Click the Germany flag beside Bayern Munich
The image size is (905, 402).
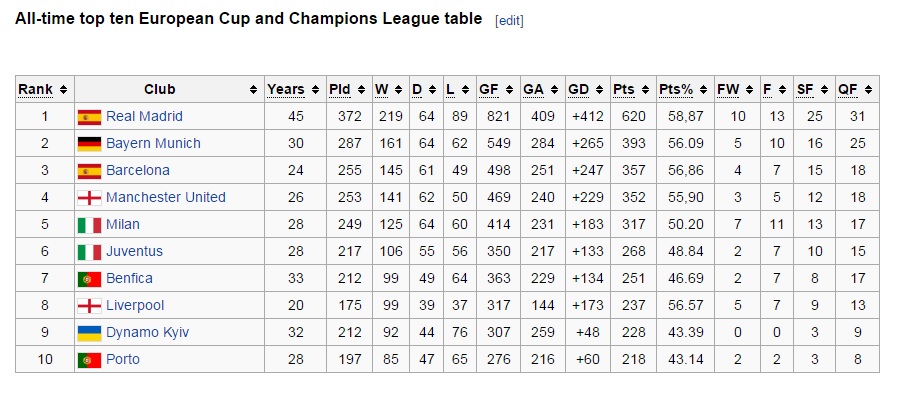(89, 144)
